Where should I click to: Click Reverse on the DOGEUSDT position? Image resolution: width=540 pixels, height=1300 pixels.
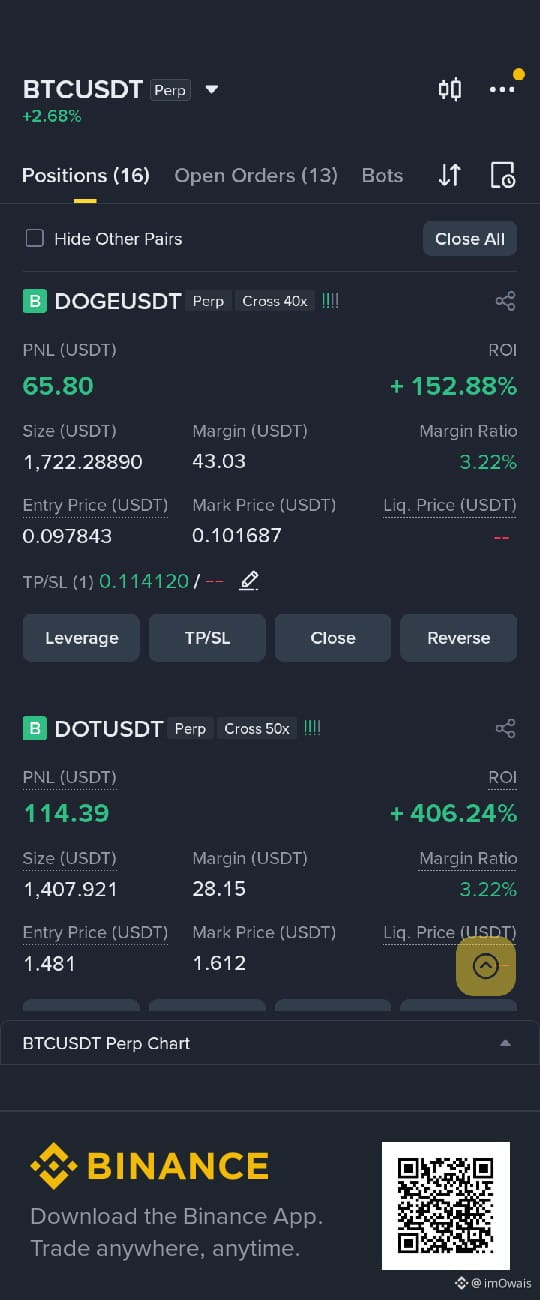(458, 638)
